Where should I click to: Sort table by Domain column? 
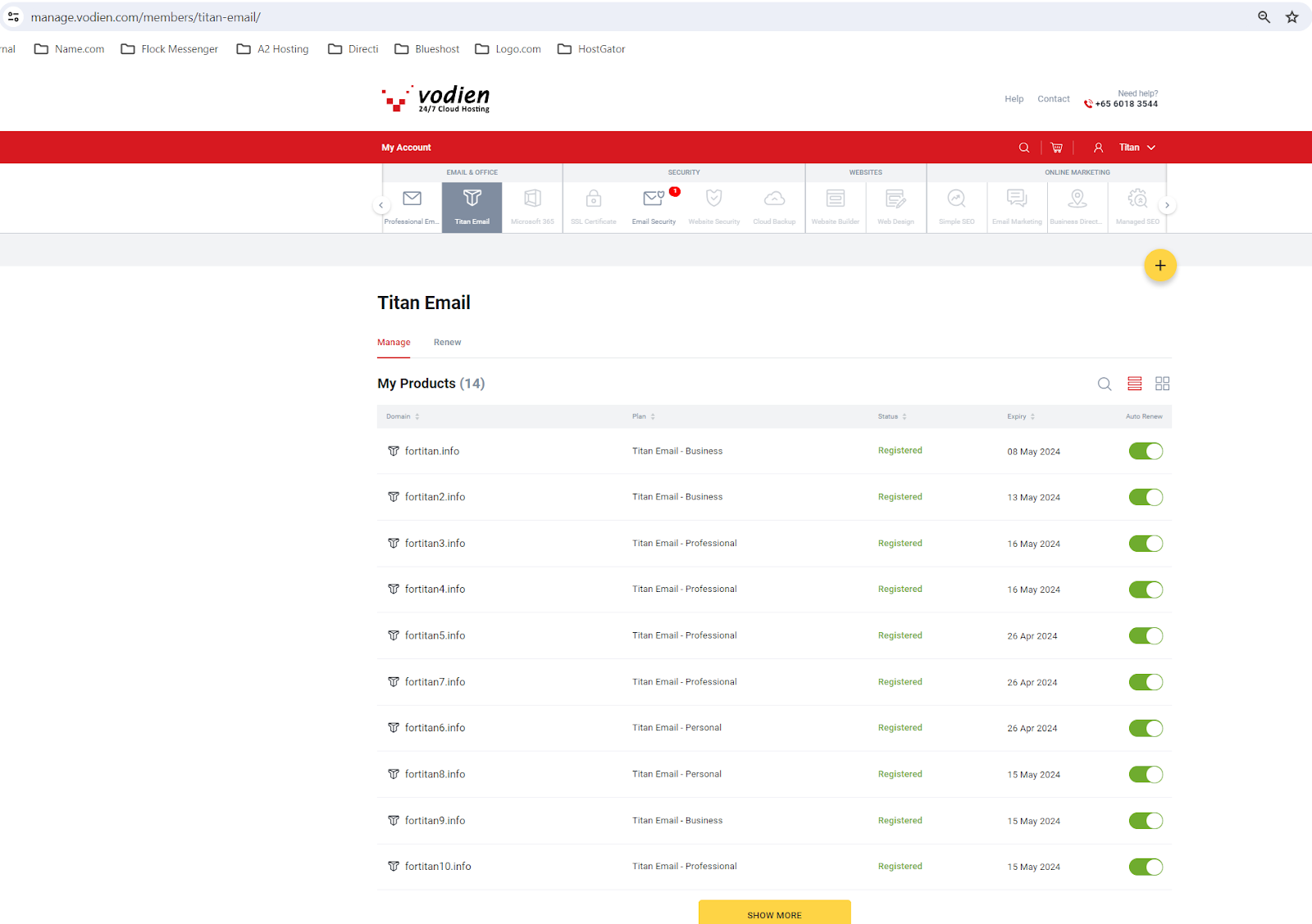coord(403,416)
